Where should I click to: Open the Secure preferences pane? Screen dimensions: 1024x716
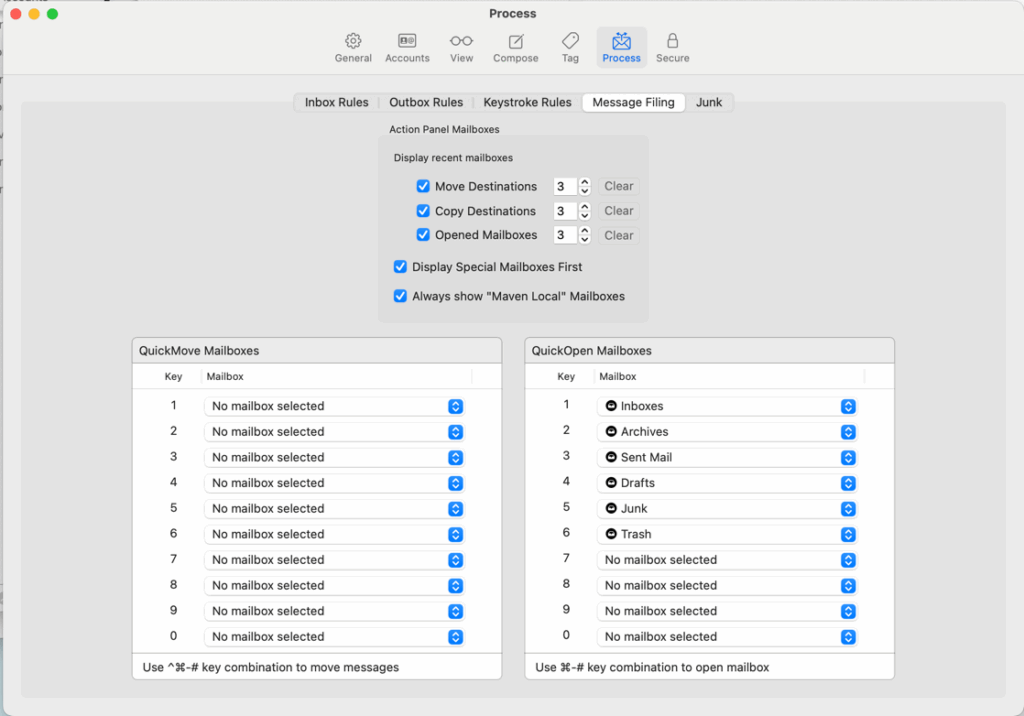point(673,48)
